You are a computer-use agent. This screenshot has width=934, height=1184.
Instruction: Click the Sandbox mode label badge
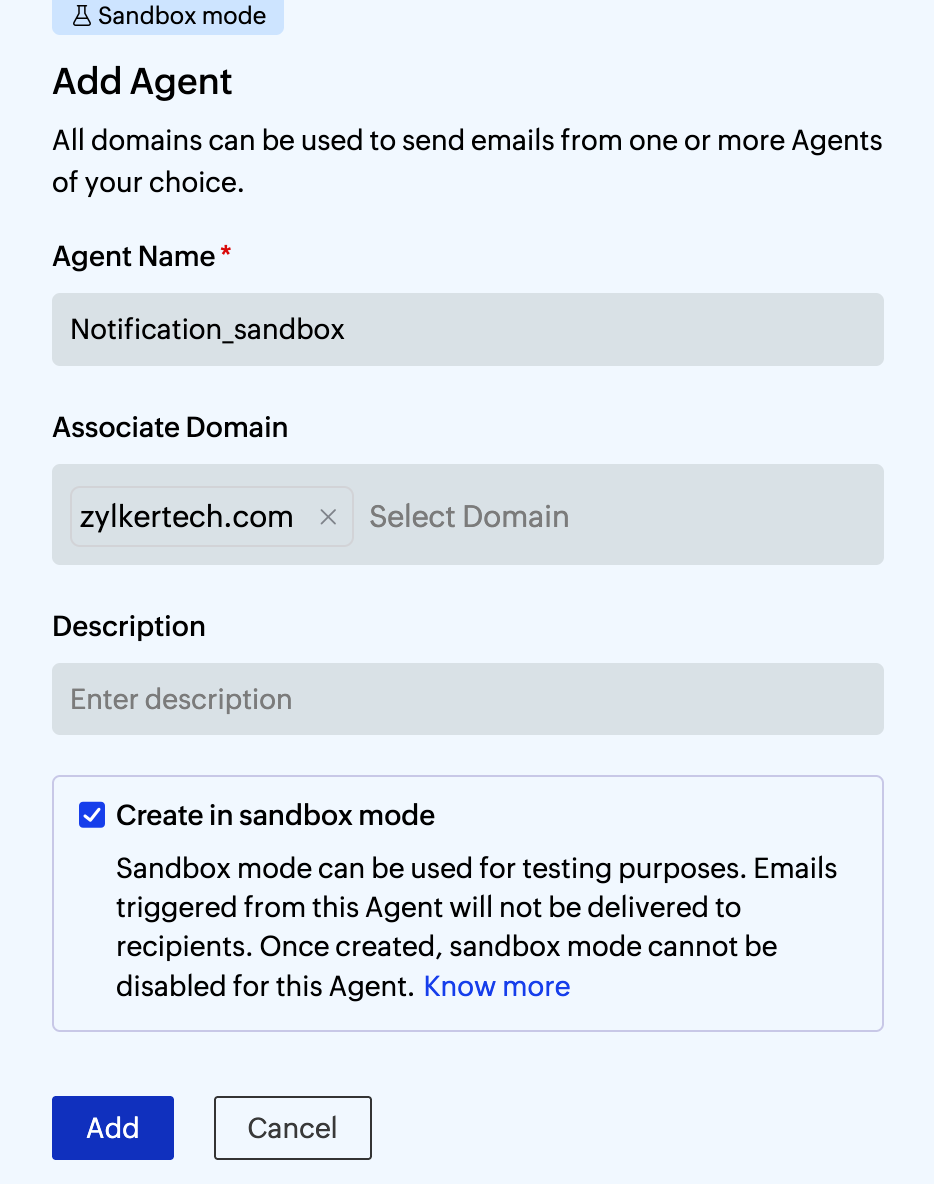[167, 16]
